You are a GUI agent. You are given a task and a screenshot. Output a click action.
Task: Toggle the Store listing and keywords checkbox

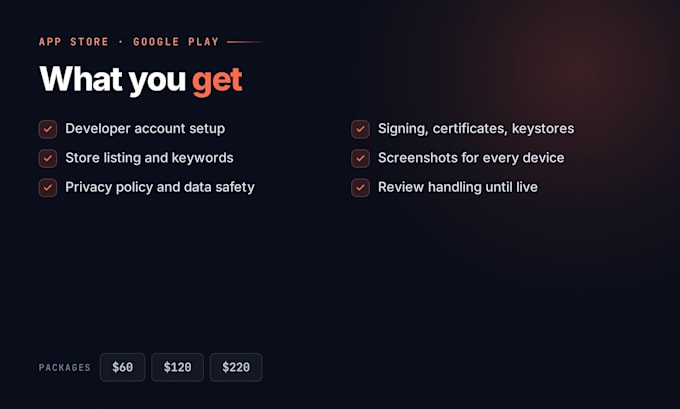click(48, 158)
